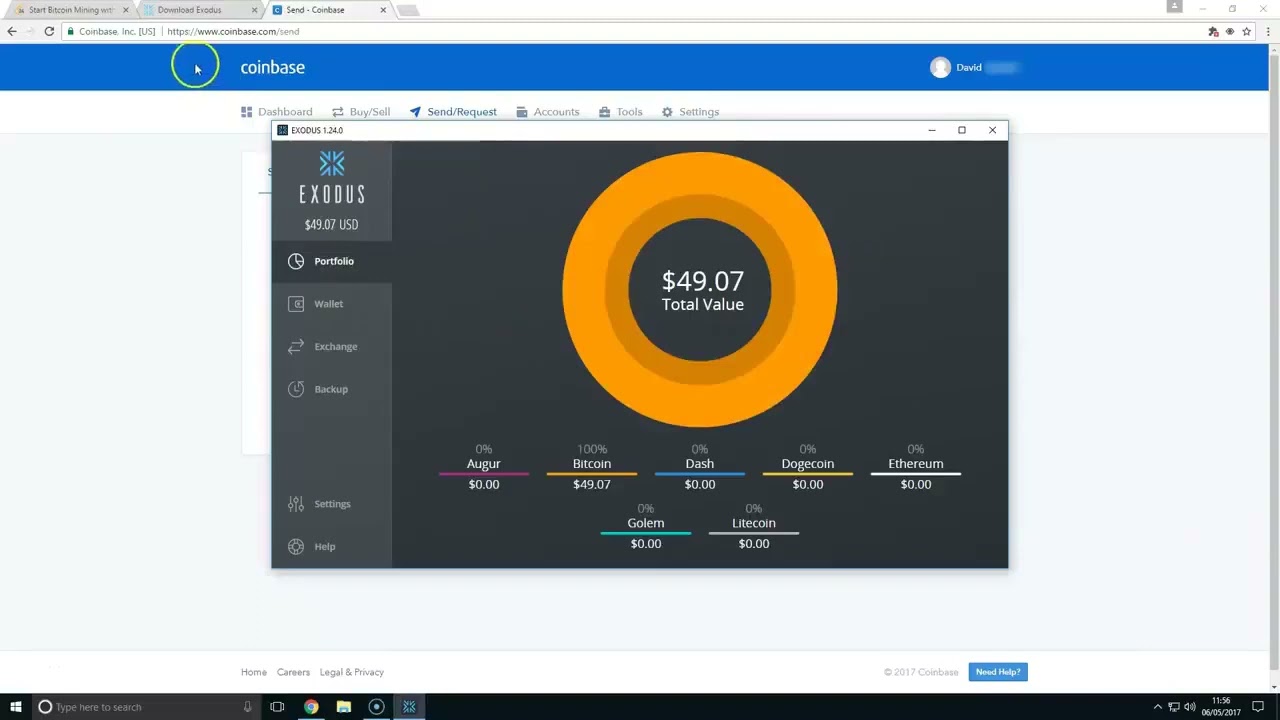Open the Wallet section in Exodus
This screenshot has width=1280, height=720.
[331, 304]
